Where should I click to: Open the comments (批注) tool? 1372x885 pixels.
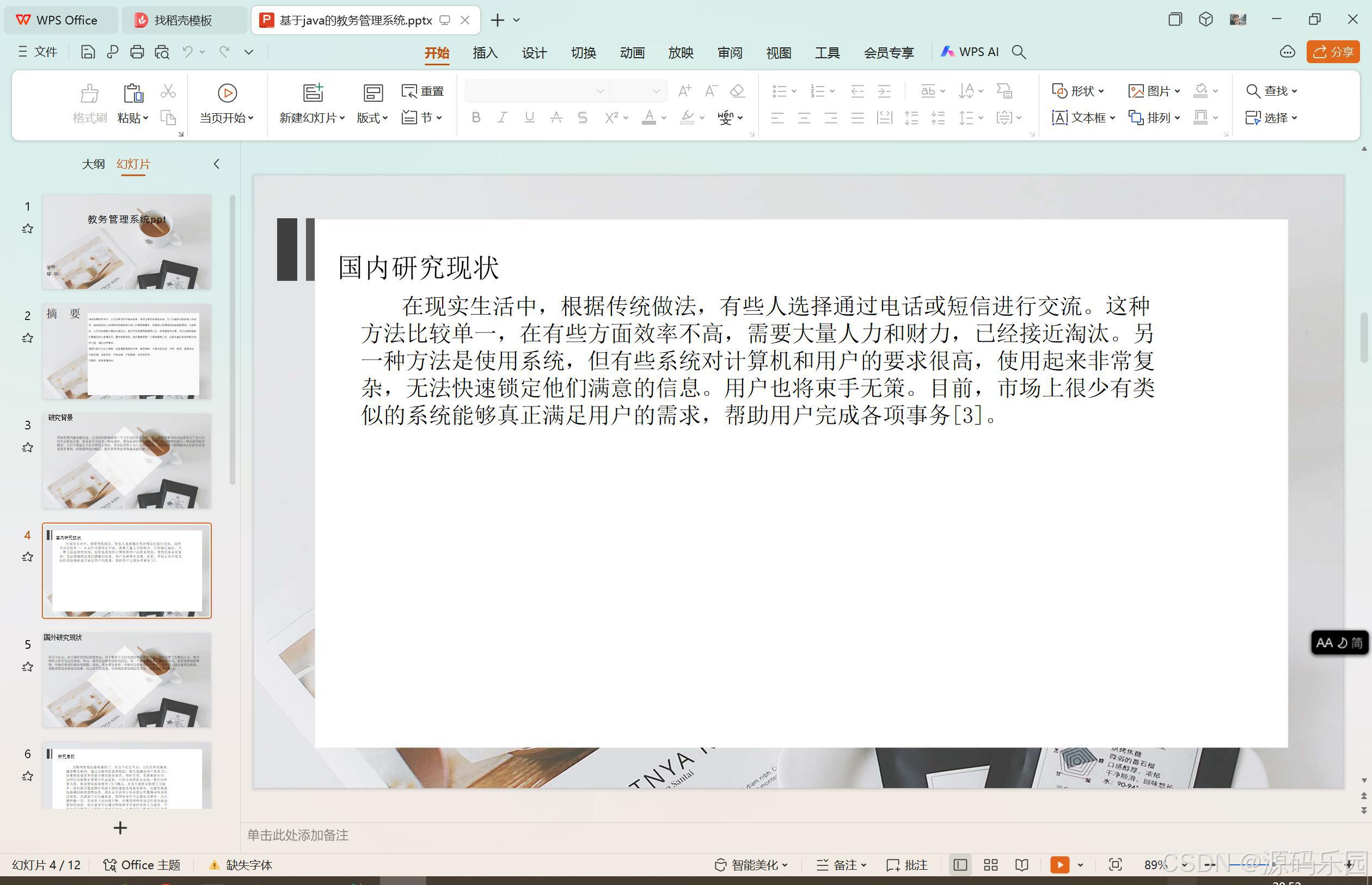[907, 864]
